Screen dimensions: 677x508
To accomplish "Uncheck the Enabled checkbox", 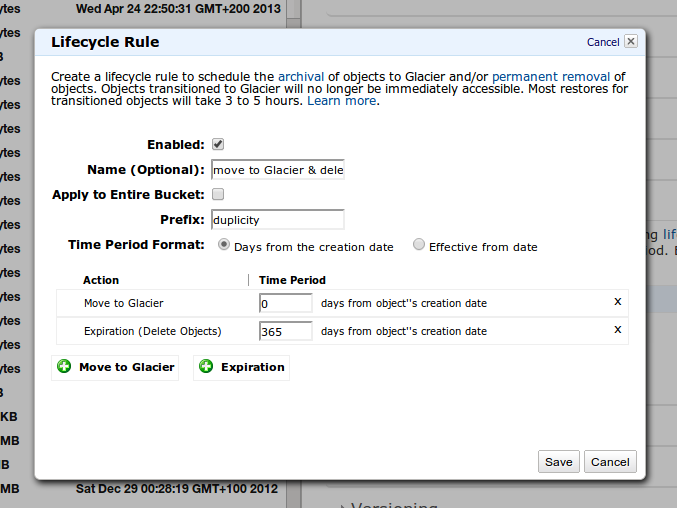I will coord(218,144).
